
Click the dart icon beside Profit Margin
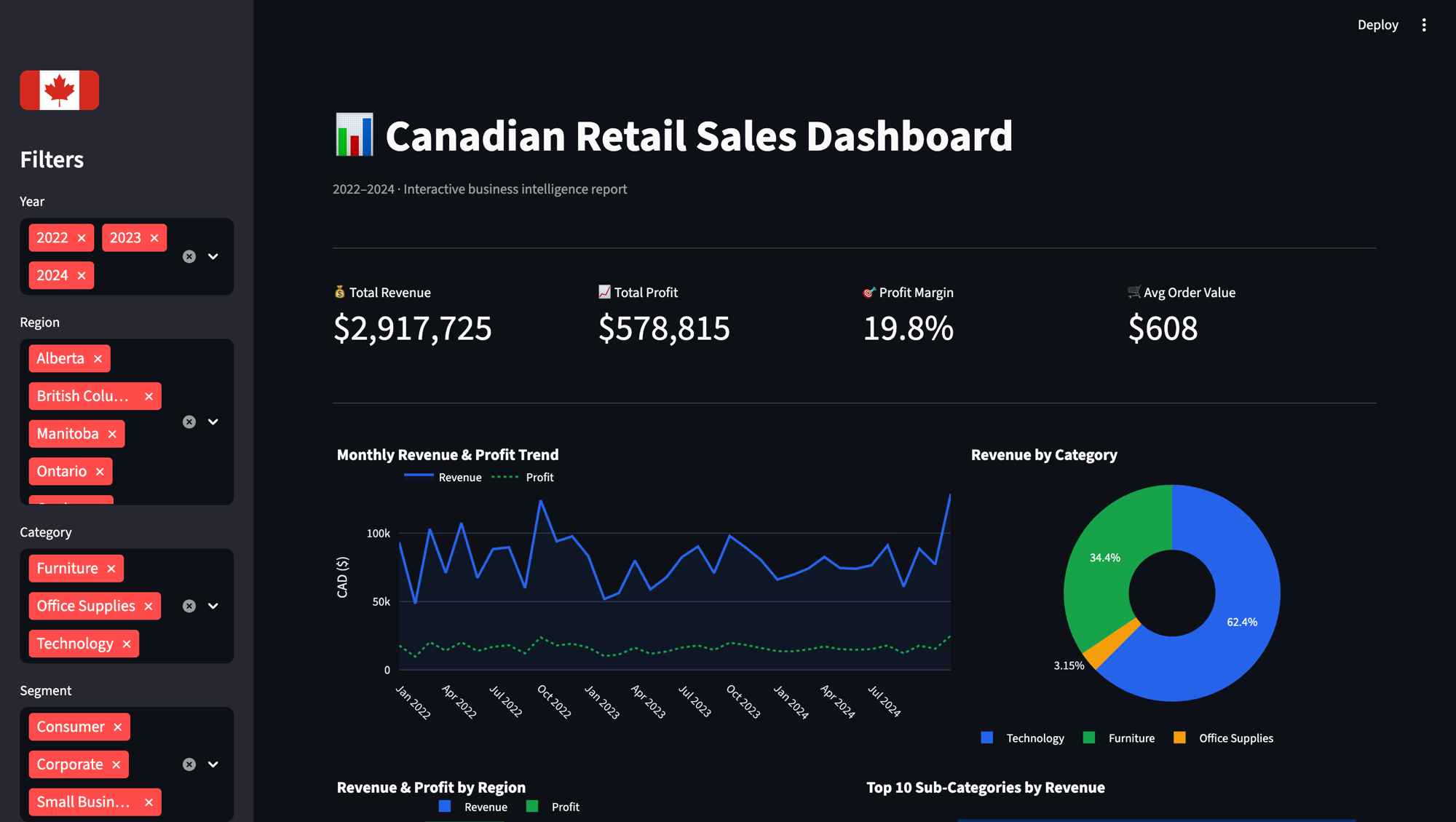[x=869, y=292]
